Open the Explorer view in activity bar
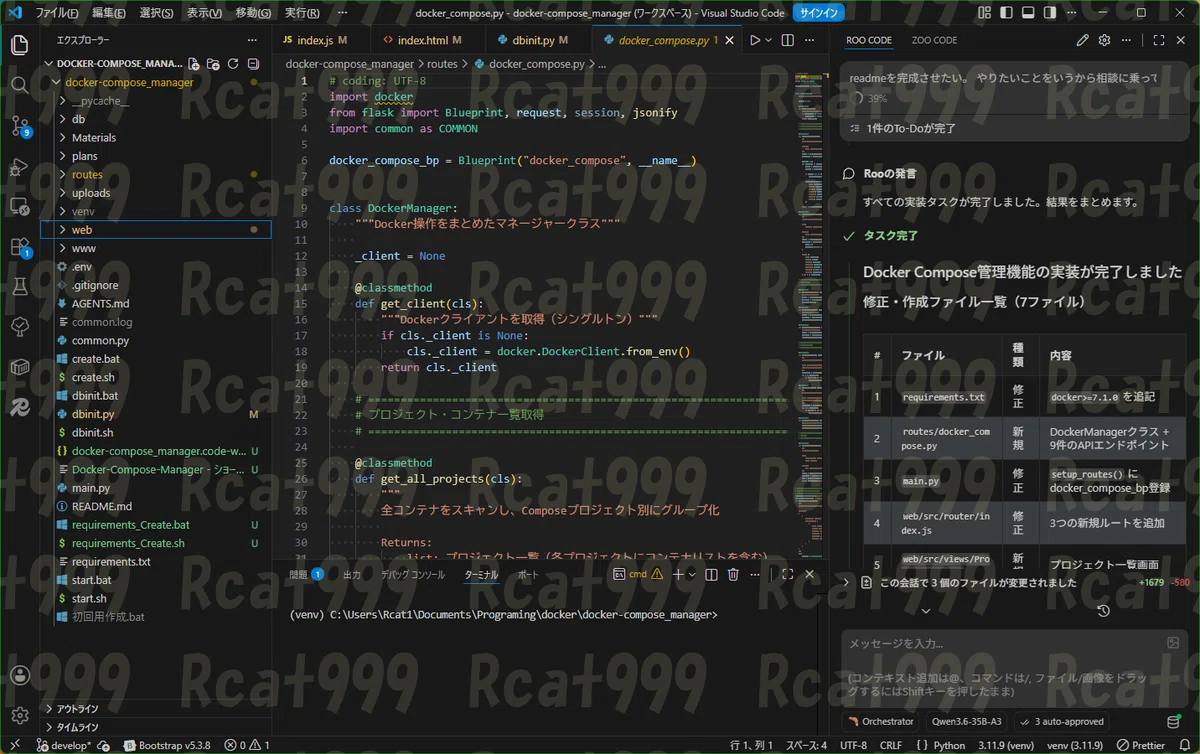This screenshot has height=754, width=1200. (x=19, y=45)
